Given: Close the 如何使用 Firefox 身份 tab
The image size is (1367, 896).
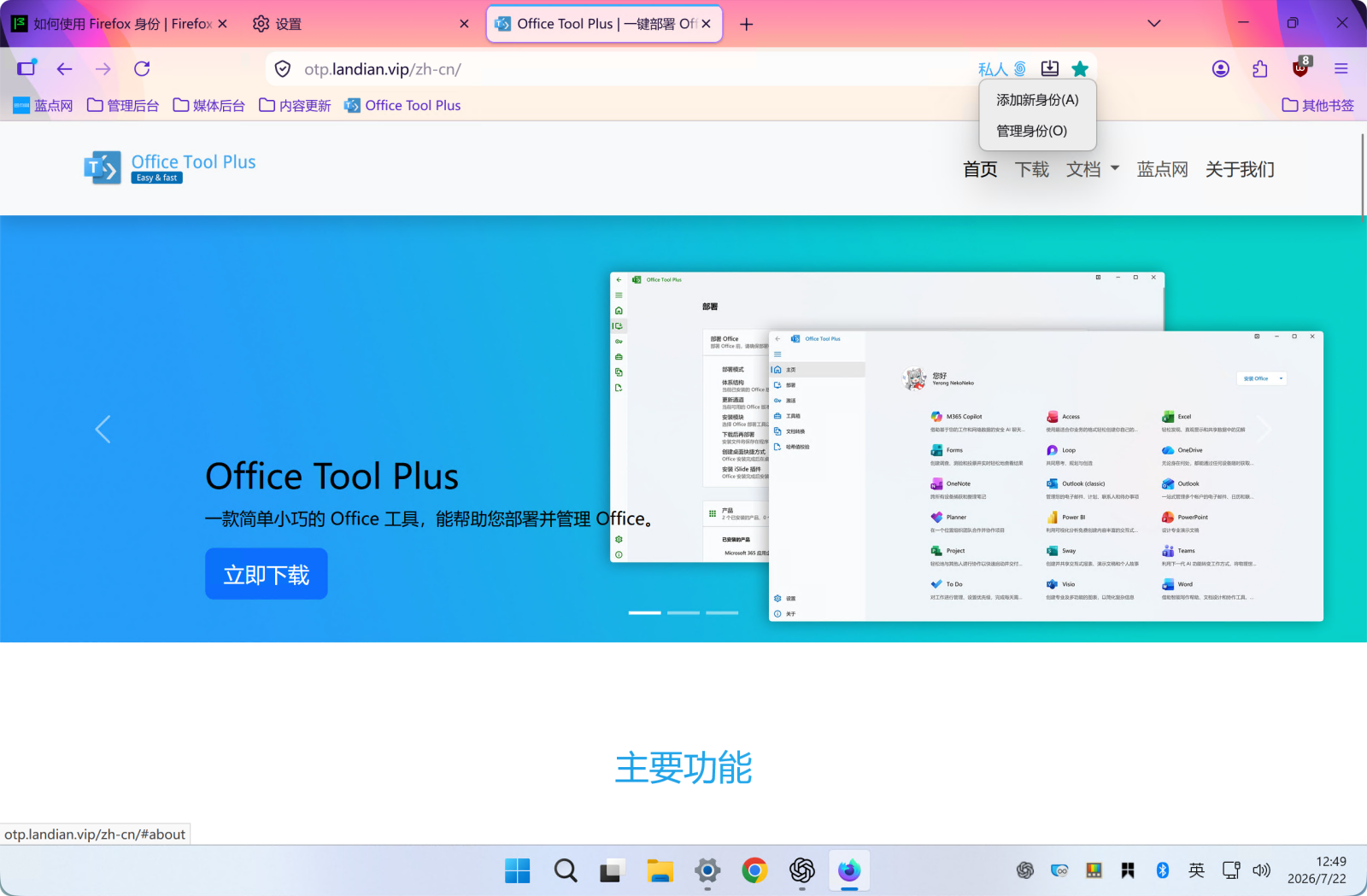Looking at the screenshot, I should [222, 24].
